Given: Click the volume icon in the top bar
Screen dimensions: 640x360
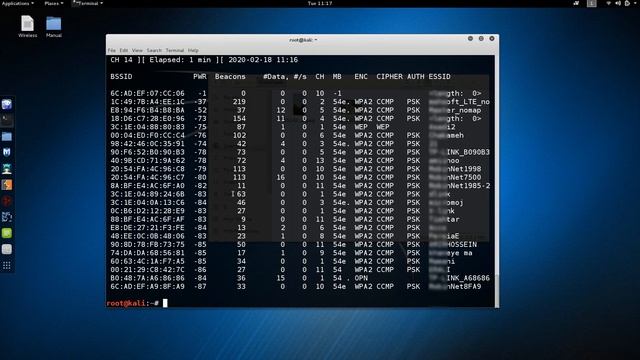Looking at the screenshot, I should pos(618,3).
